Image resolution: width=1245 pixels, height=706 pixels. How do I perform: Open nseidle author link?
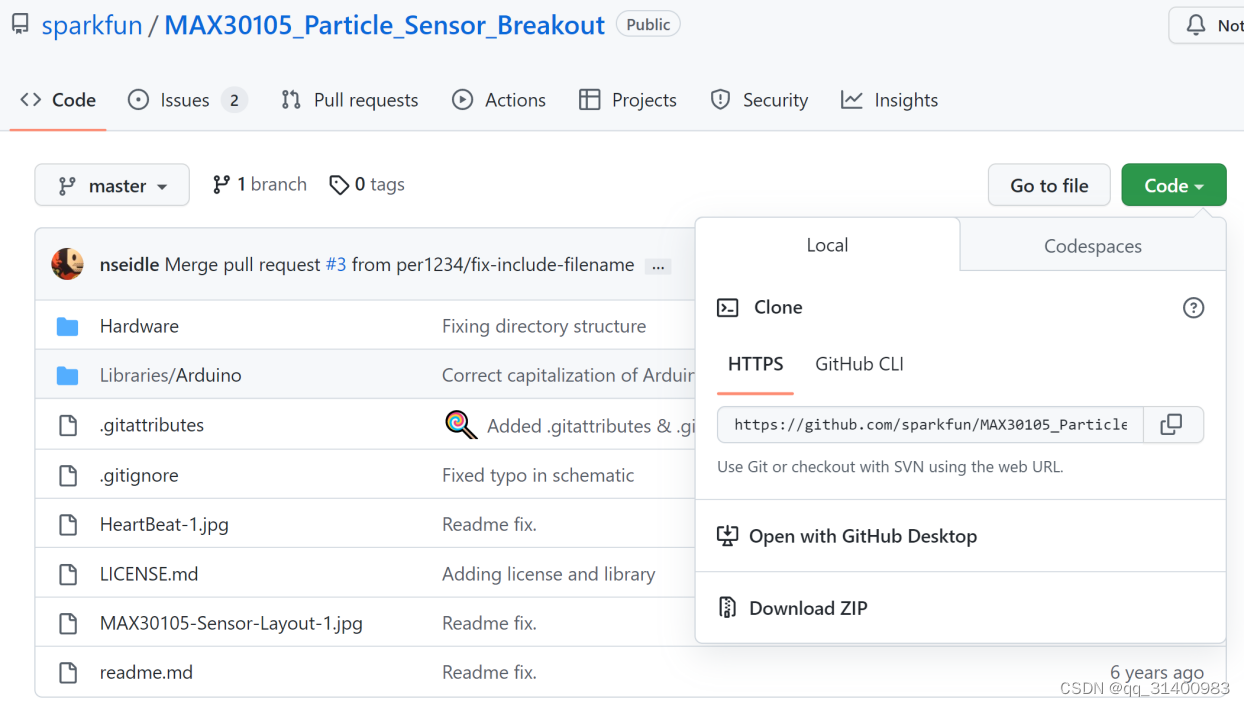(130, 265)
